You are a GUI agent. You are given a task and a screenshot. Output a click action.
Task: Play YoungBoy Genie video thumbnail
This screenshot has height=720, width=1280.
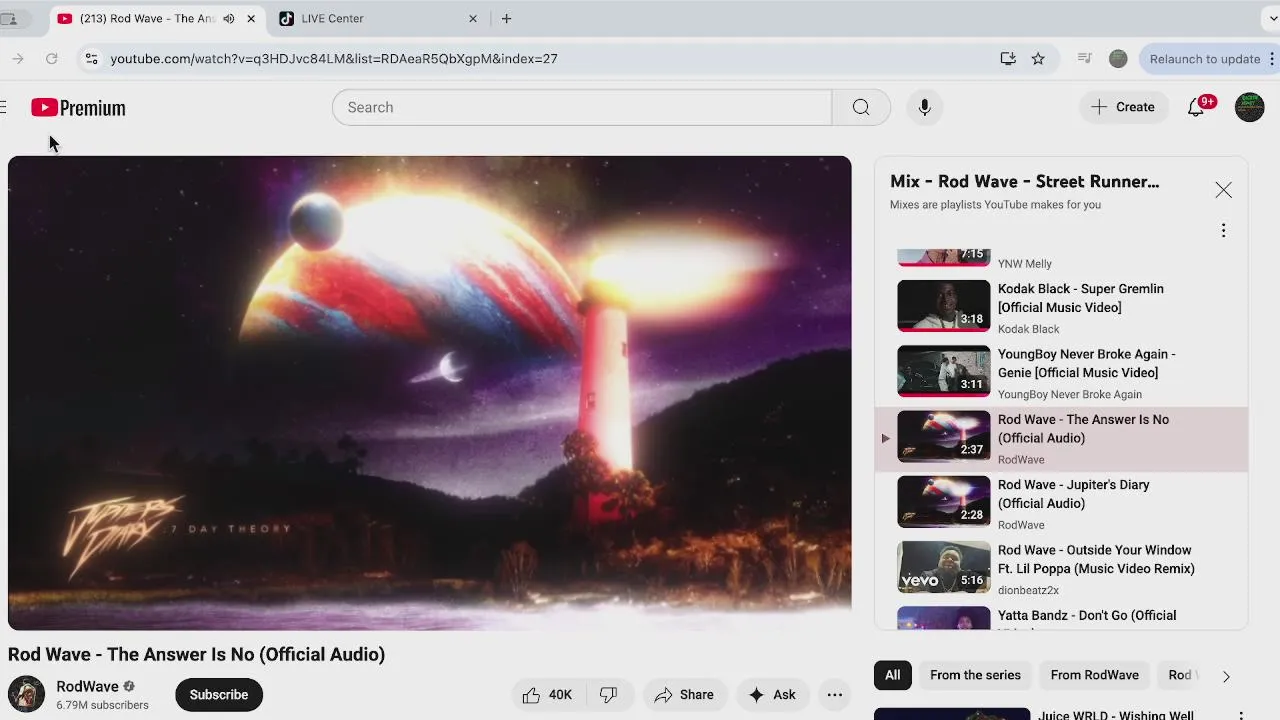943,371
